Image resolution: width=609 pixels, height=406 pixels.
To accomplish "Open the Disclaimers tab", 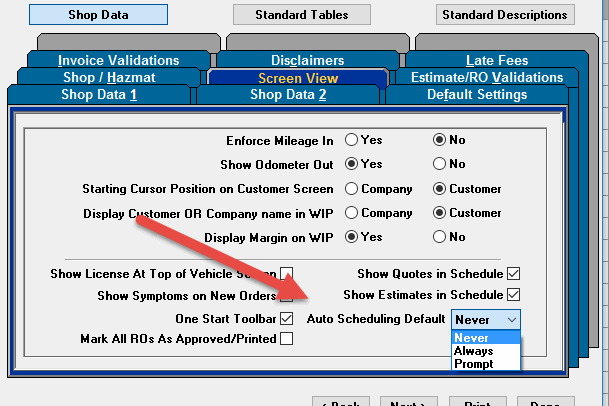I will click(307, 60).
